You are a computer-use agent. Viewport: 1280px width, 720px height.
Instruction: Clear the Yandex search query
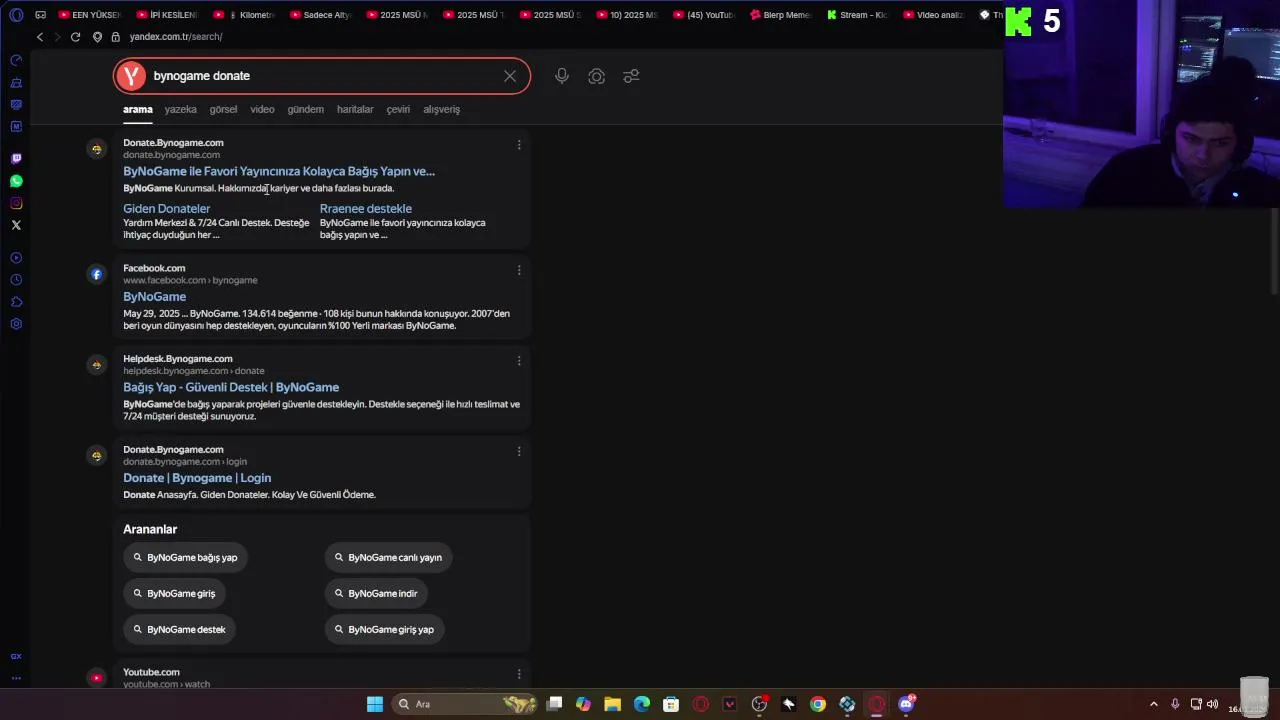[510, 76]
